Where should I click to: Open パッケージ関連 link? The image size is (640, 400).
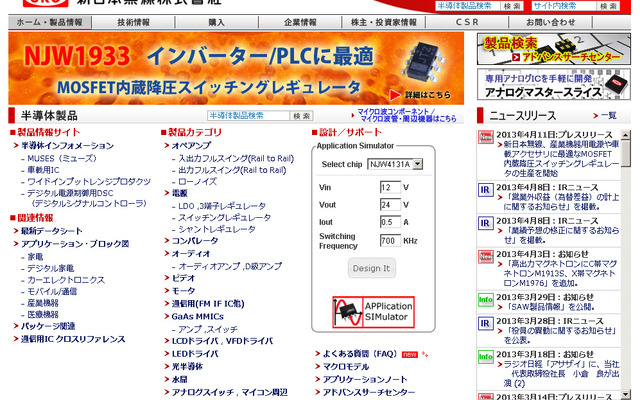pyautogui.click(x=48, y=326)
